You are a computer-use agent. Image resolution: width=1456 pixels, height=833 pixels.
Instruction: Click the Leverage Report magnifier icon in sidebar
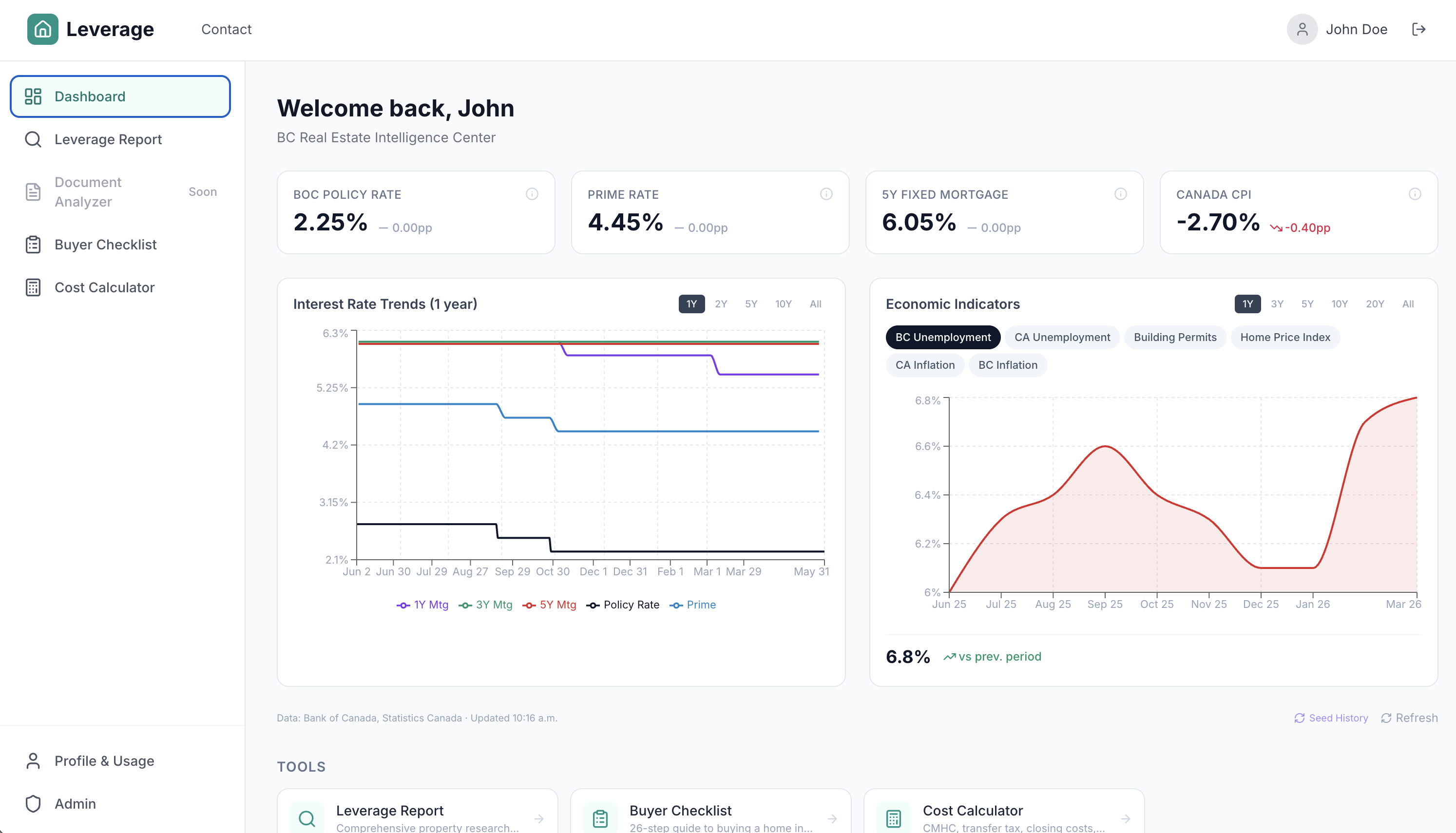click(x=33, y=139)
